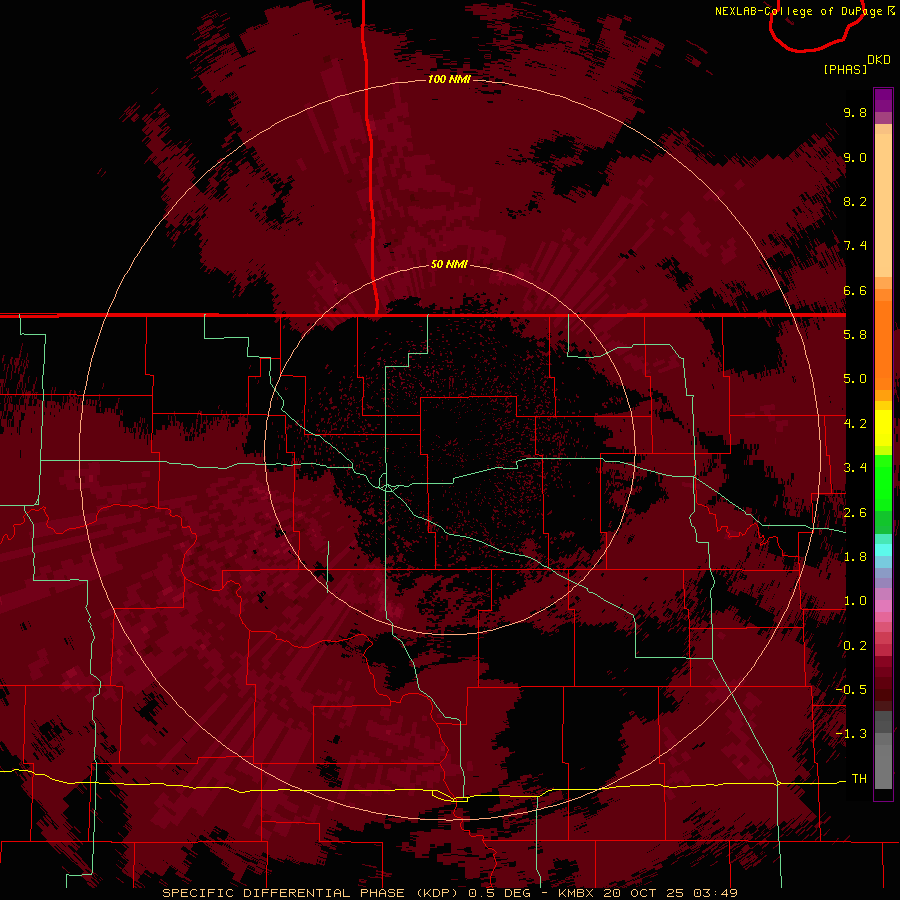Click the 5.0 value on color scale
The height and width of the screenshot is (900, 900).
click(x=855, y=379)
